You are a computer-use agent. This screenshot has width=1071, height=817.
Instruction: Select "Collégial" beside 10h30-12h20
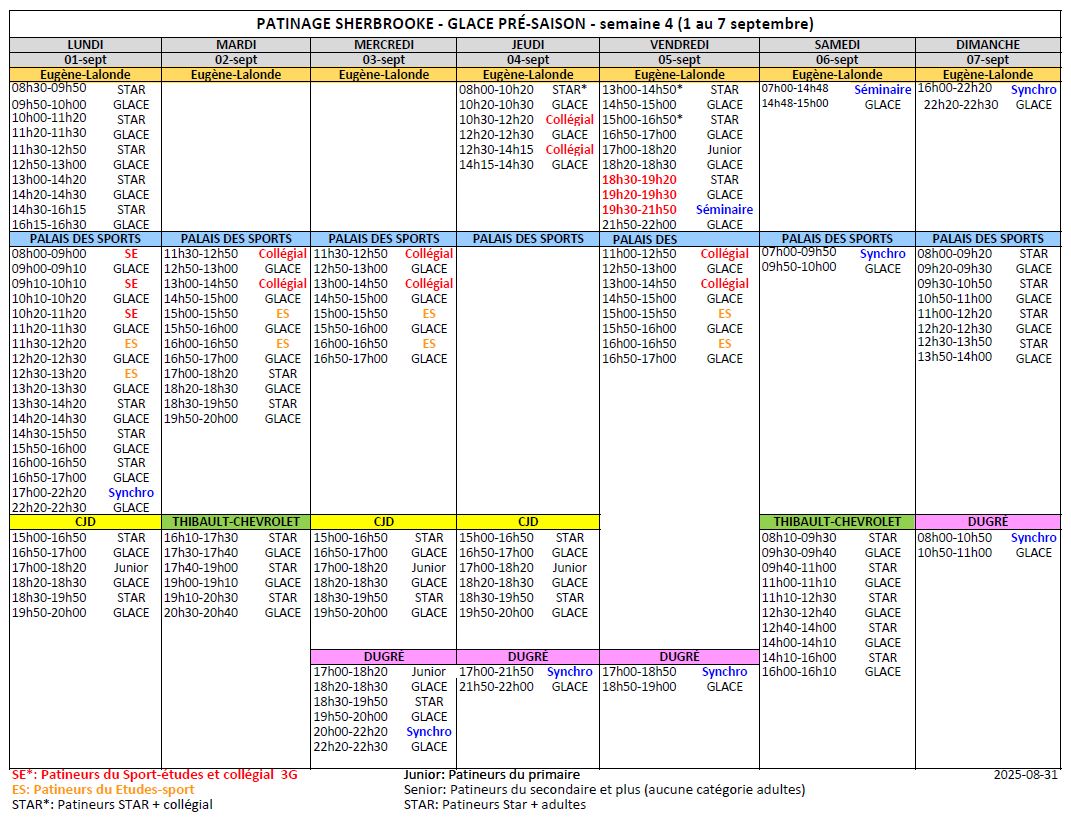point(570,120)
